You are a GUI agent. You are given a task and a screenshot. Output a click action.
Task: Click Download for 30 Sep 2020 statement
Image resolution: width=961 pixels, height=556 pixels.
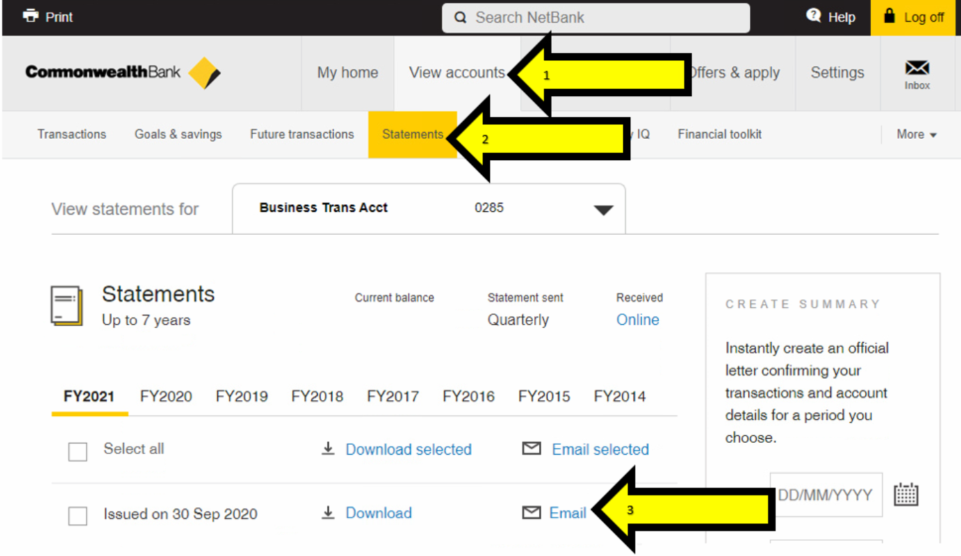pos(378,513)
